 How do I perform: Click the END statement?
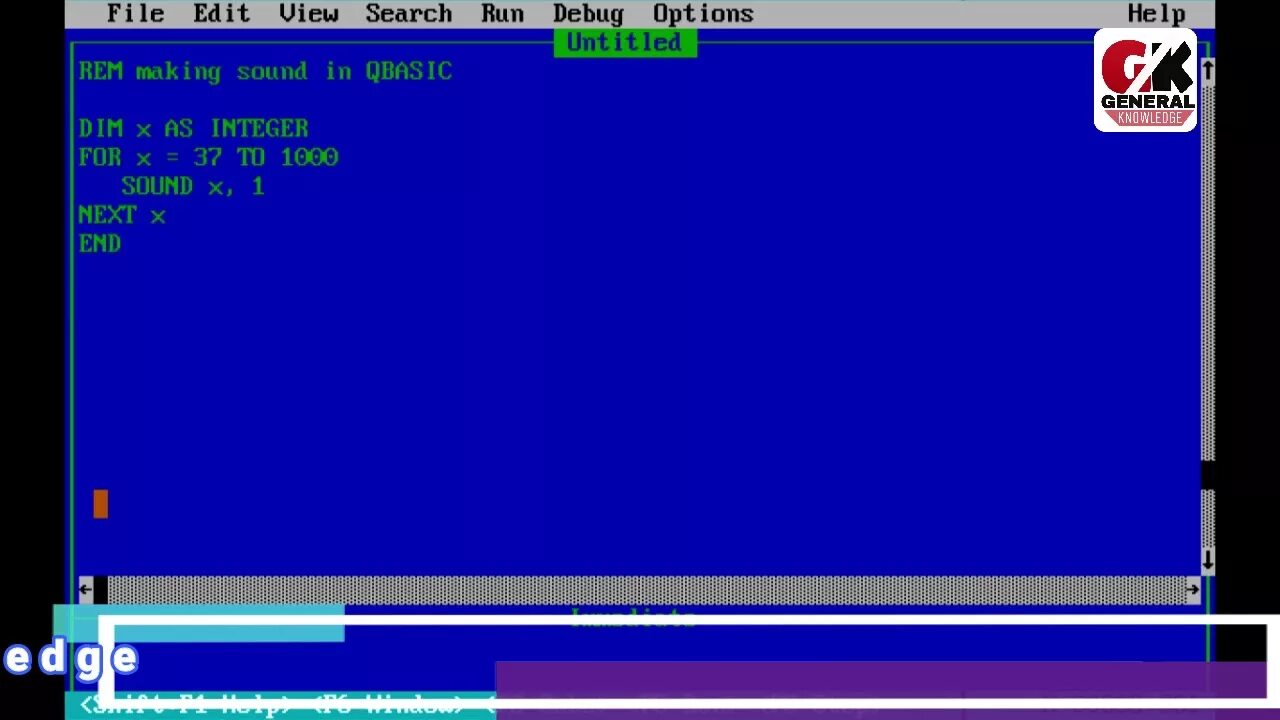[100, 244]
